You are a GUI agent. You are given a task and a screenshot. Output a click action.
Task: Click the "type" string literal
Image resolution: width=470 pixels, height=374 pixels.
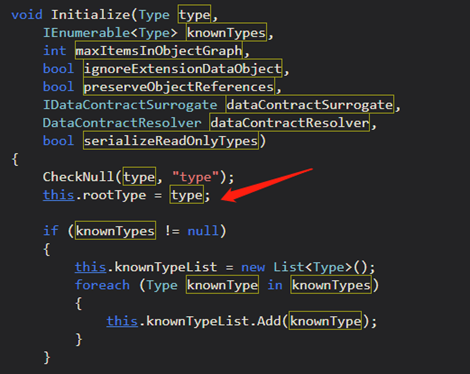196,177
